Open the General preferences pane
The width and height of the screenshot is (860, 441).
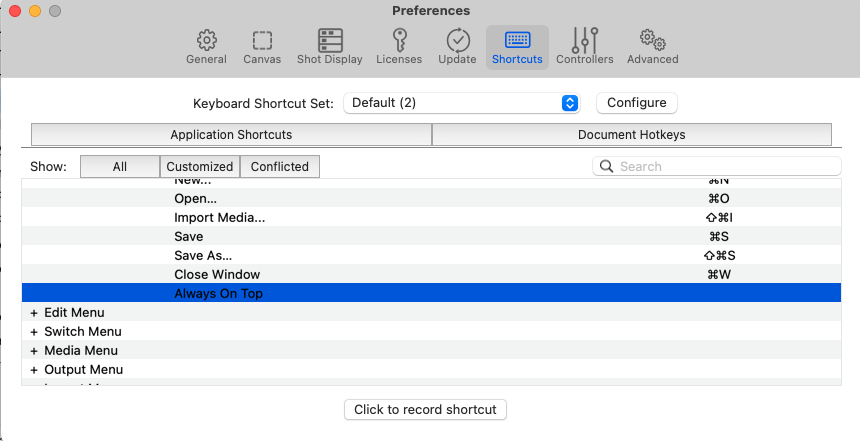[206, 47]
